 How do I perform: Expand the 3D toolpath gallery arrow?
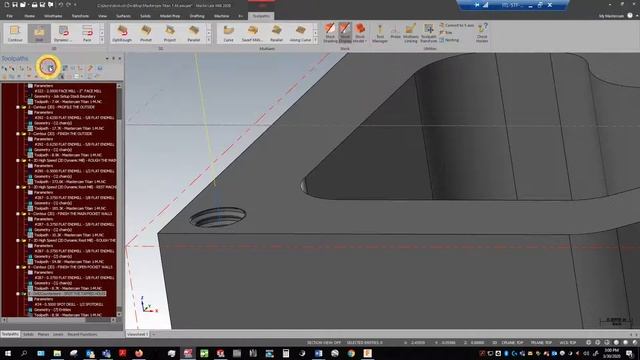click(x=209, y=40)
